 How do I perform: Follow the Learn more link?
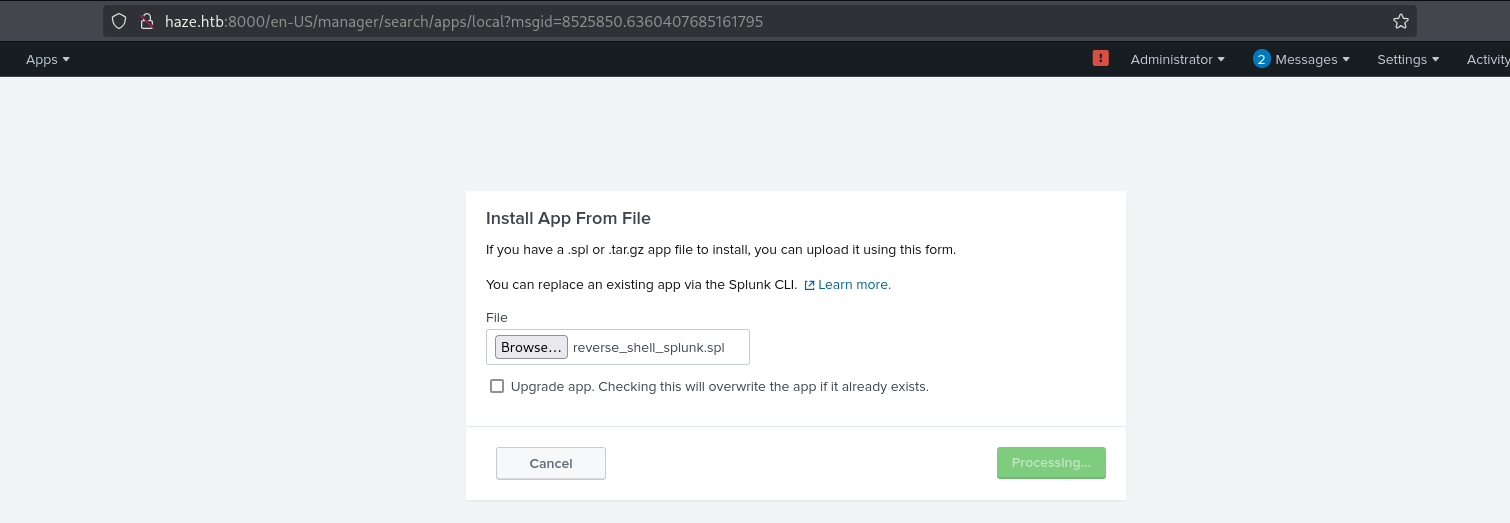coord(854,285)
